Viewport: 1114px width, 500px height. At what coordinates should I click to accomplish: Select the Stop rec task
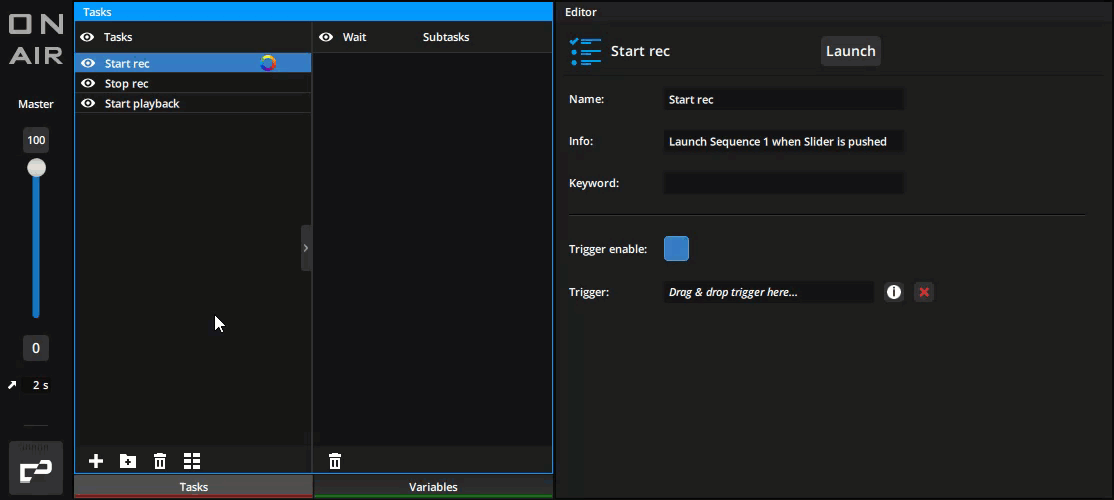193,83
